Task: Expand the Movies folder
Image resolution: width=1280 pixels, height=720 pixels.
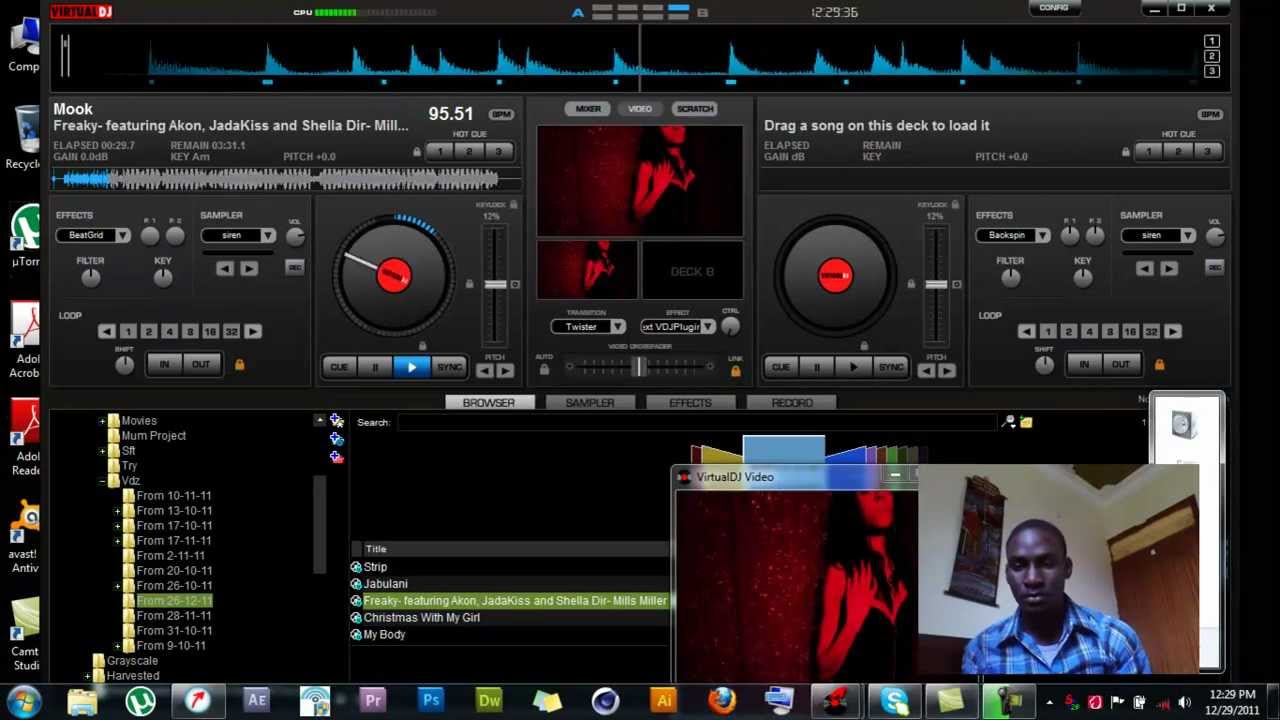Action: [102, 421]
